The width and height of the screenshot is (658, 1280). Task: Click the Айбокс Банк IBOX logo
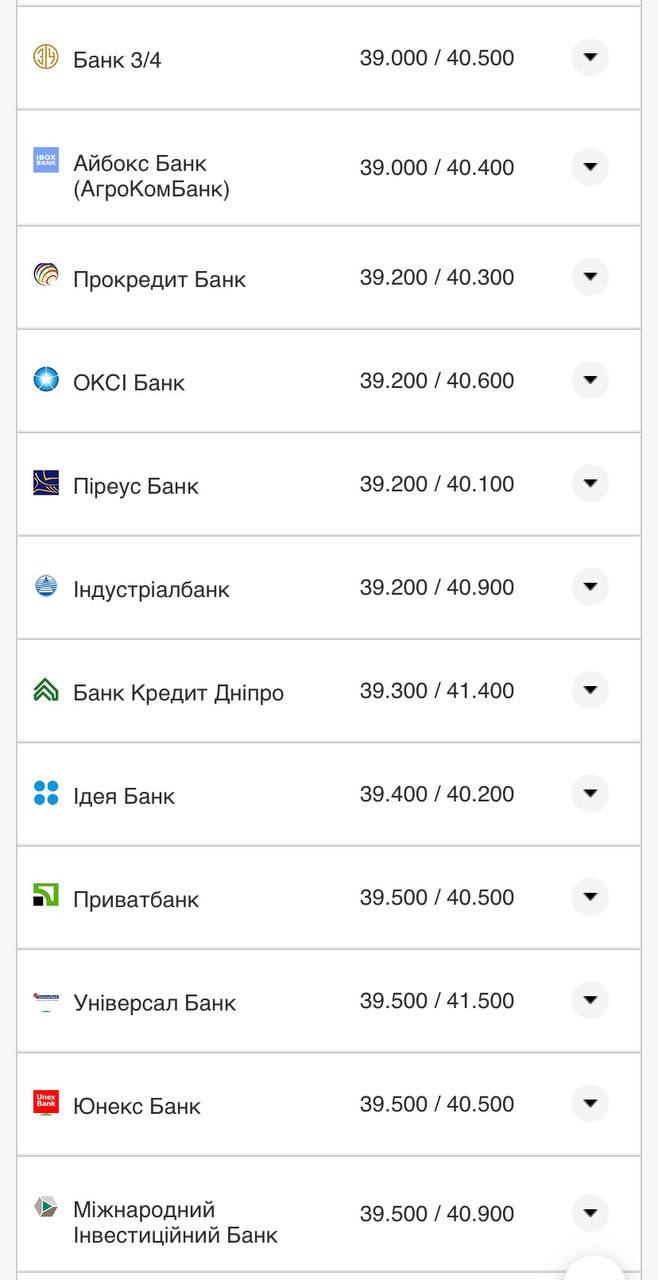tap(46, 161)
